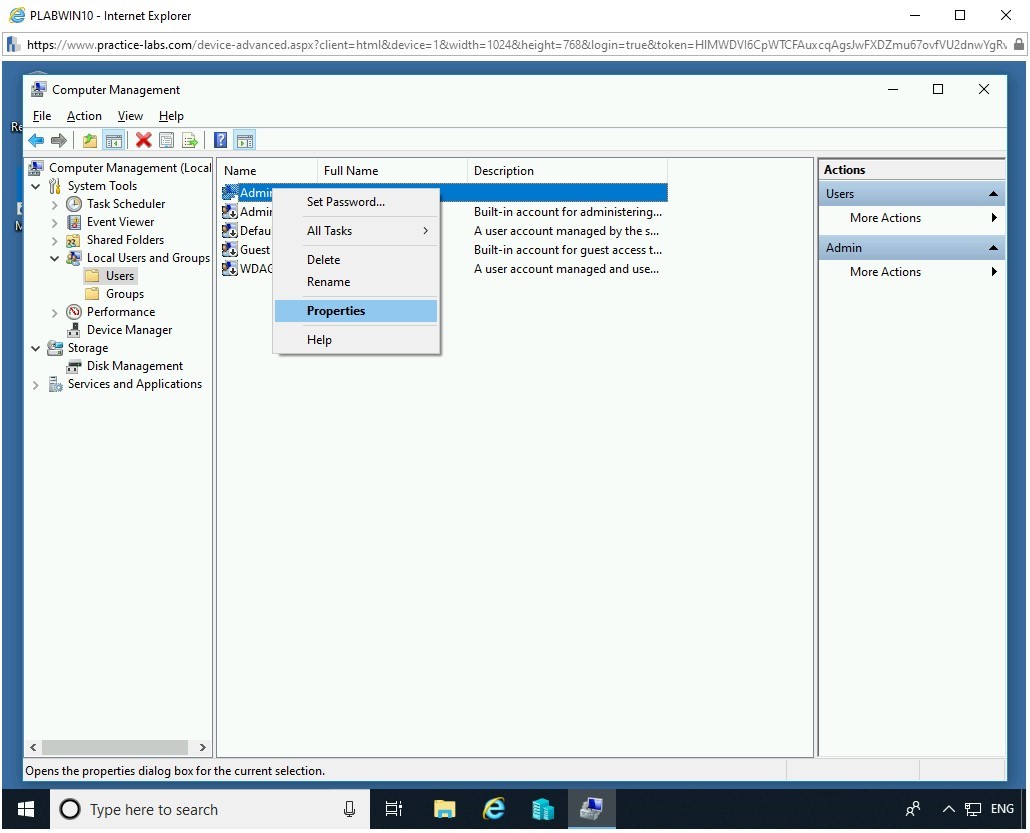This screenshot has width=1030, height=833.
Task: Toggle Show/Hide Console Tree toolbar icon
Action: [114, 140]
